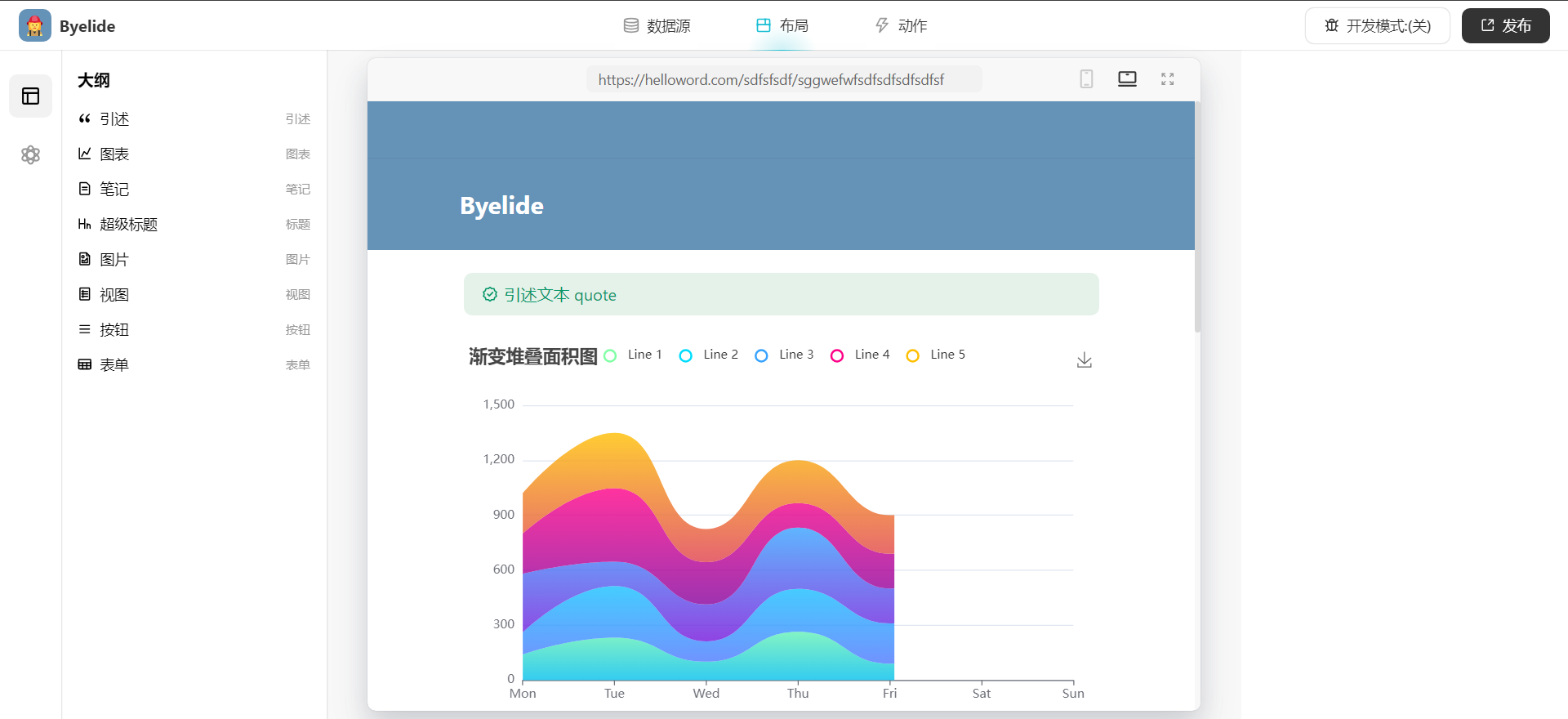
Task: Select the 表单 outline item
Action: tap(194, 365)
